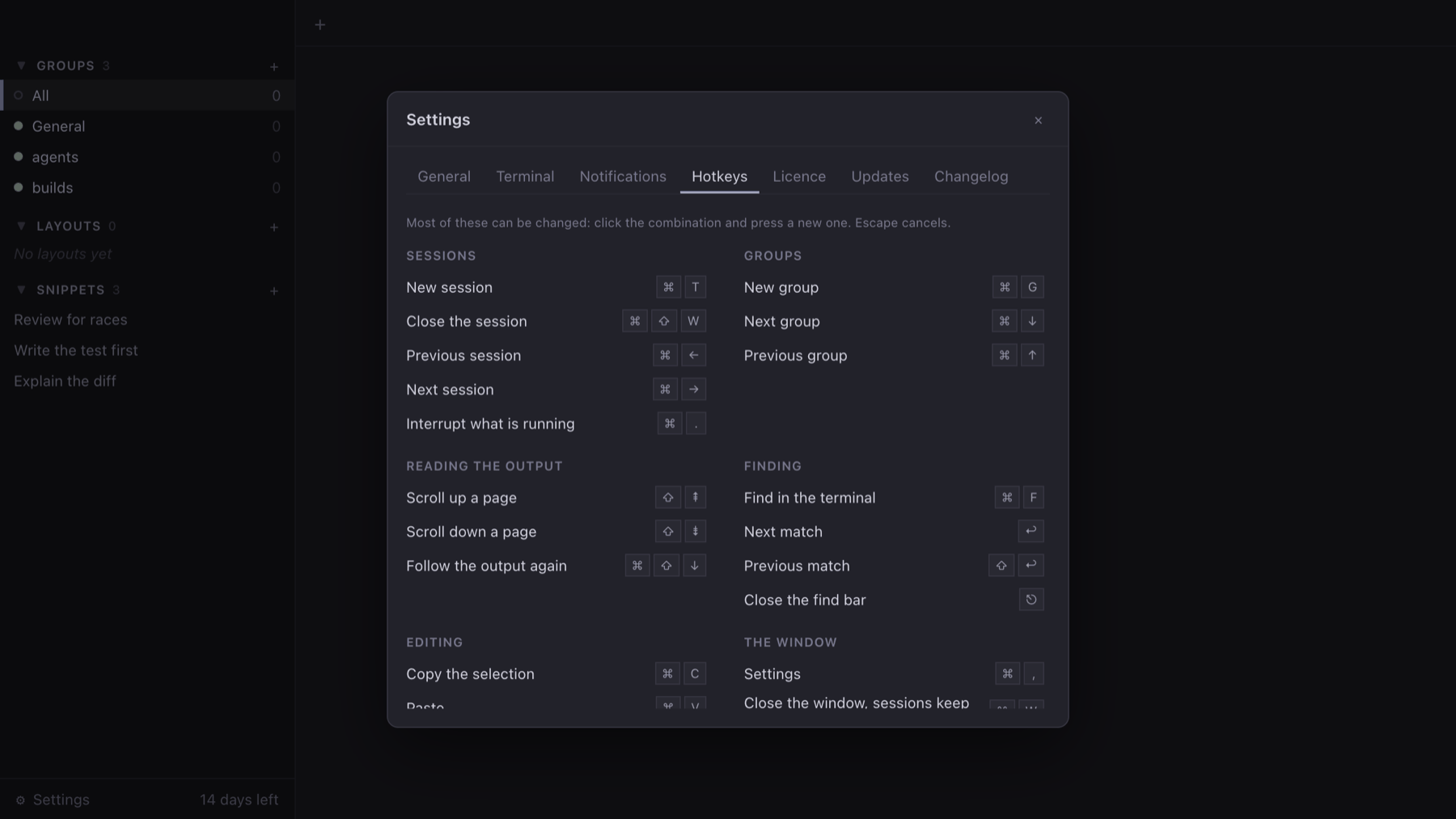Viewport: 1456px width, 819px height.
Task: Change the New session hotkey combination
Action: click(x=681, y=287)
